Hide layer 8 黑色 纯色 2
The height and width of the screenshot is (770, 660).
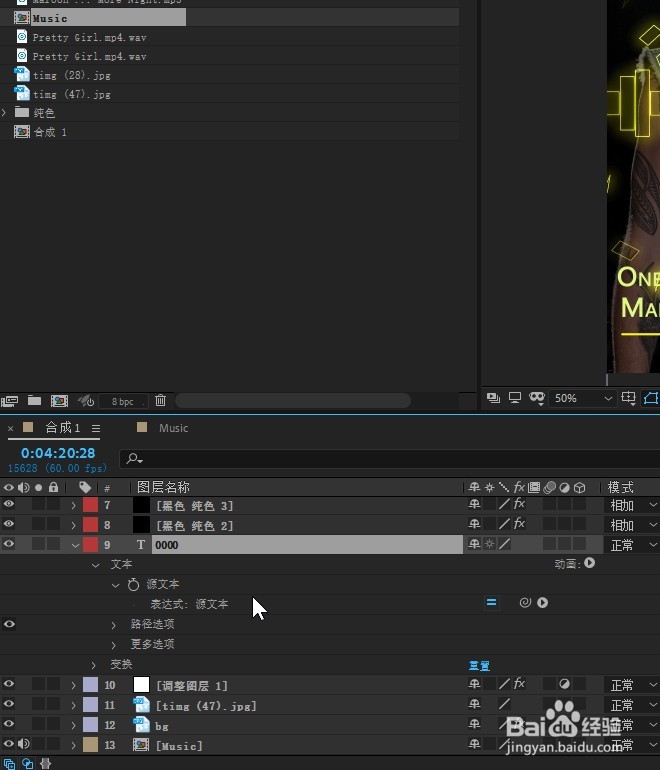coord(9,524)
